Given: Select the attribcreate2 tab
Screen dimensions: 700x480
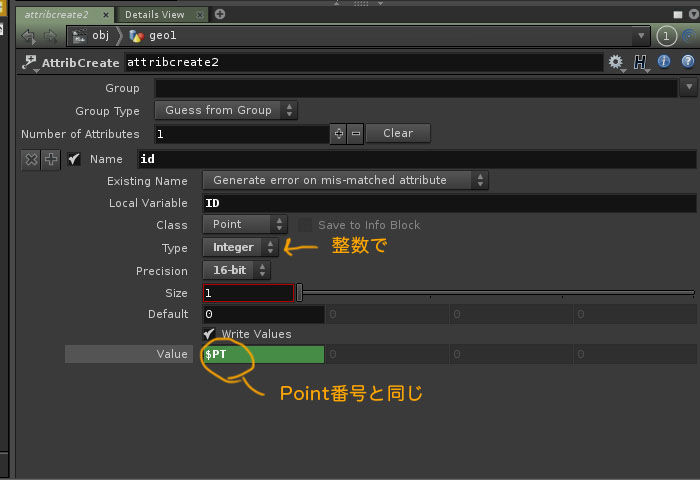Looking at the screenshot, I should pyautogui.click(x=57, y=14).
